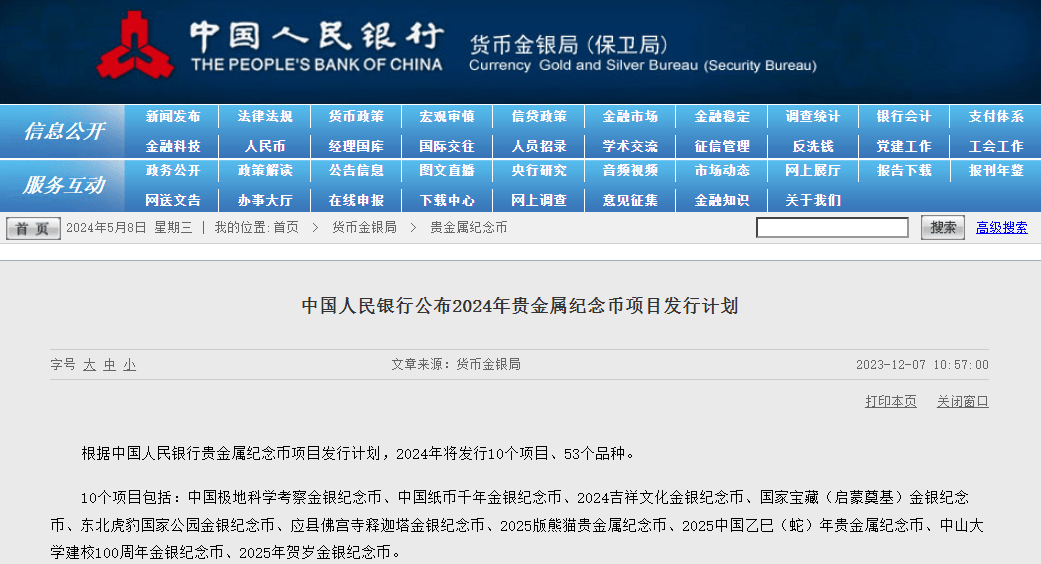This screenshot has width=1041, height=564.
Task: Open 金融知识 menu item
Action: pos(722,200)
